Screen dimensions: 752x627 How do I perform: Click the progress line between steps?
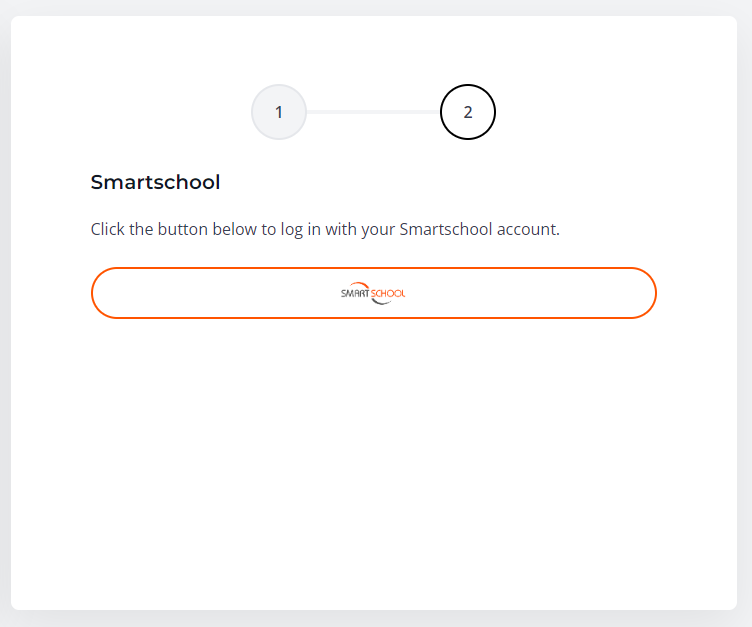(373, 112)
